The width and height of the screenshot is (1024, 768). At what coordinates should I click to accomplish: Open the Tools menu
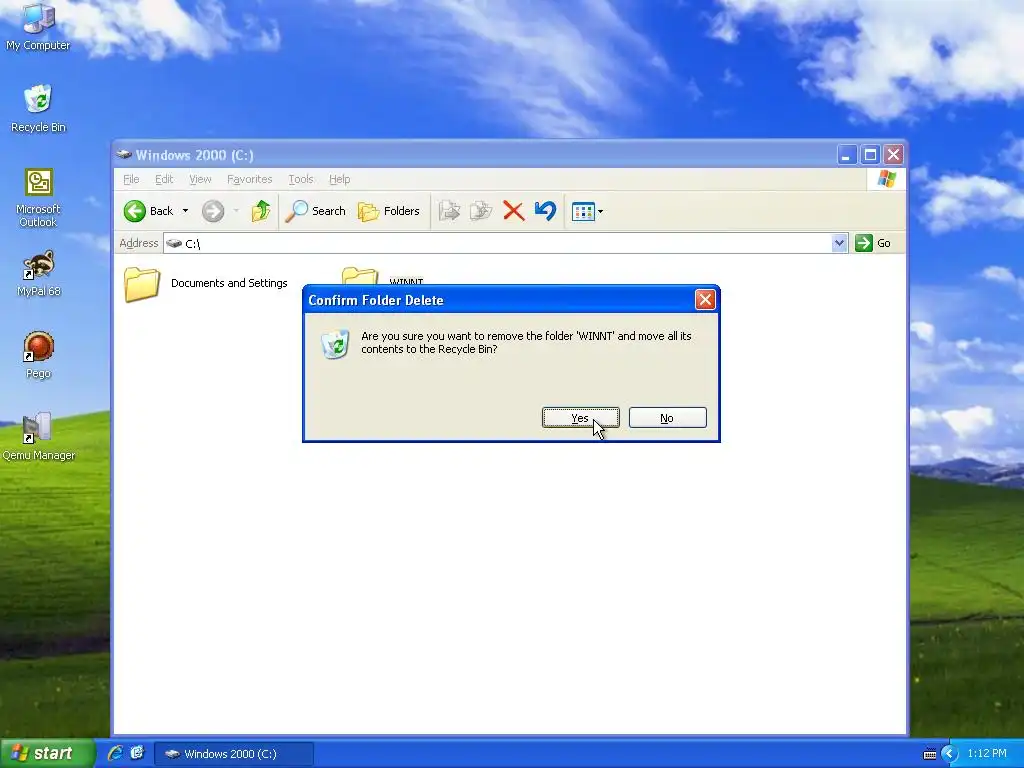point(301,179)
